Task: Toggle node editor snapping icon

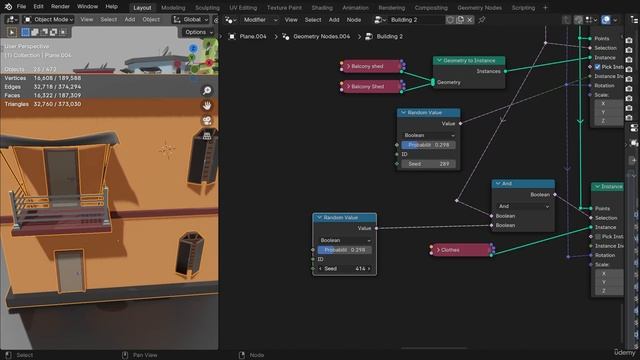Action: pyautogui.click(x=578, y=20)
